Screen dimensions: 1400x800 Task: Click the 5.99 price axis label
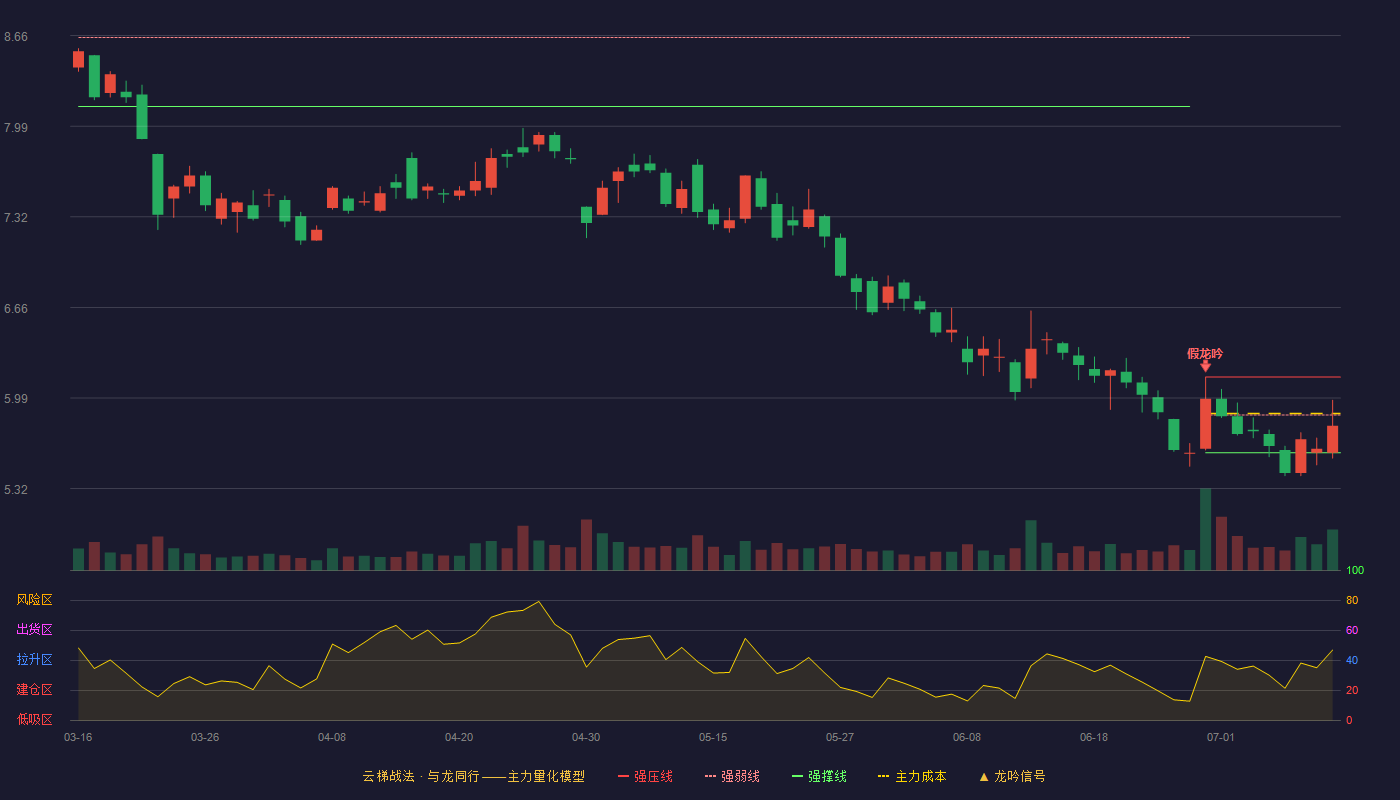[x=16, y=399]
